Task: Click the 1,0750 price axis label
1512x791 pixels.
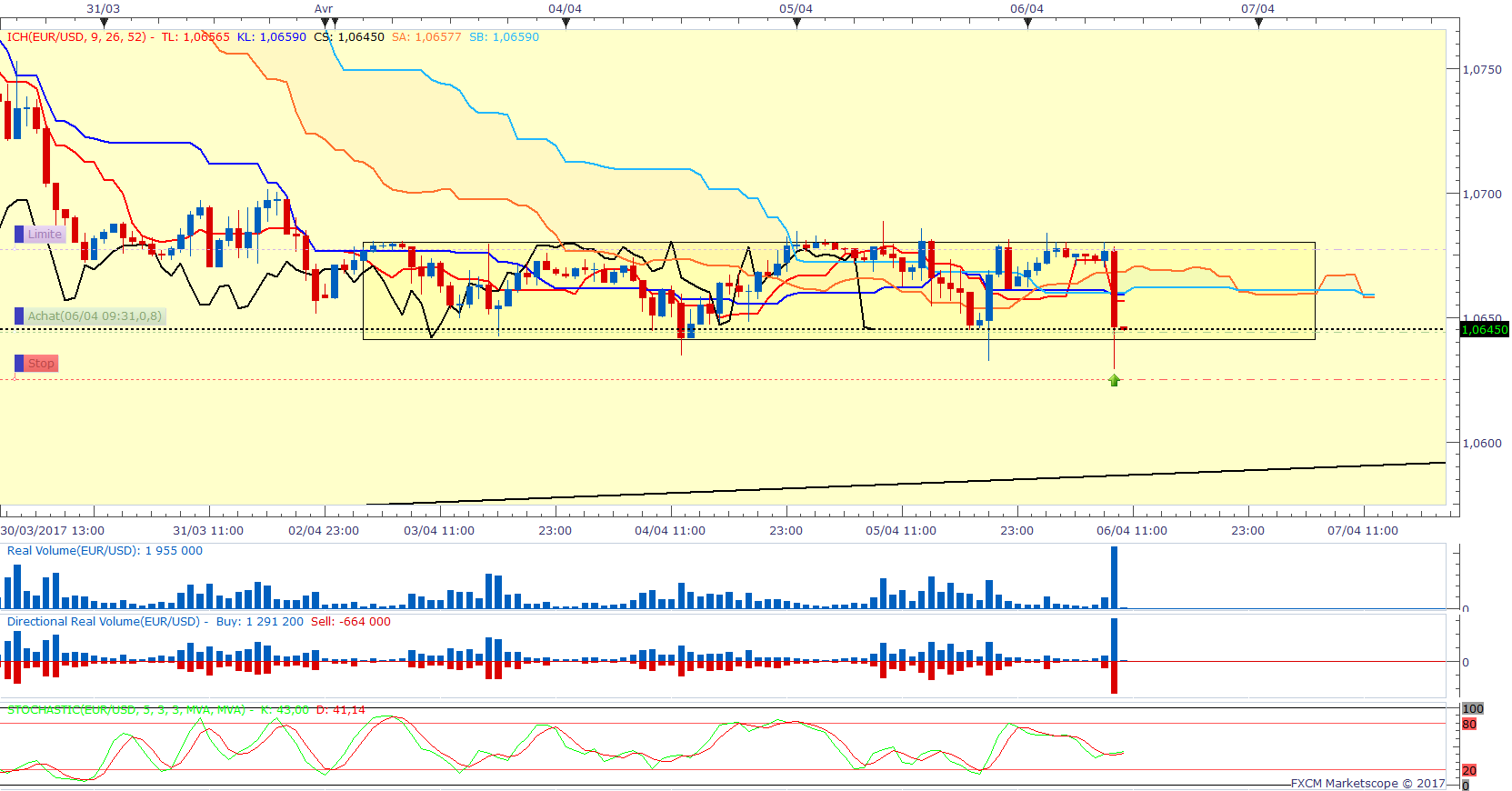Action: pos(1482,69)
